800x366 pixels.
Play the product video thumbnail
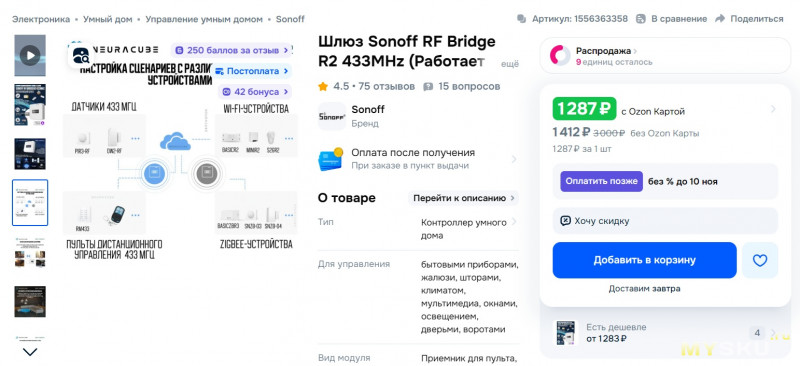pyautogui.click(x=30, y=55)
